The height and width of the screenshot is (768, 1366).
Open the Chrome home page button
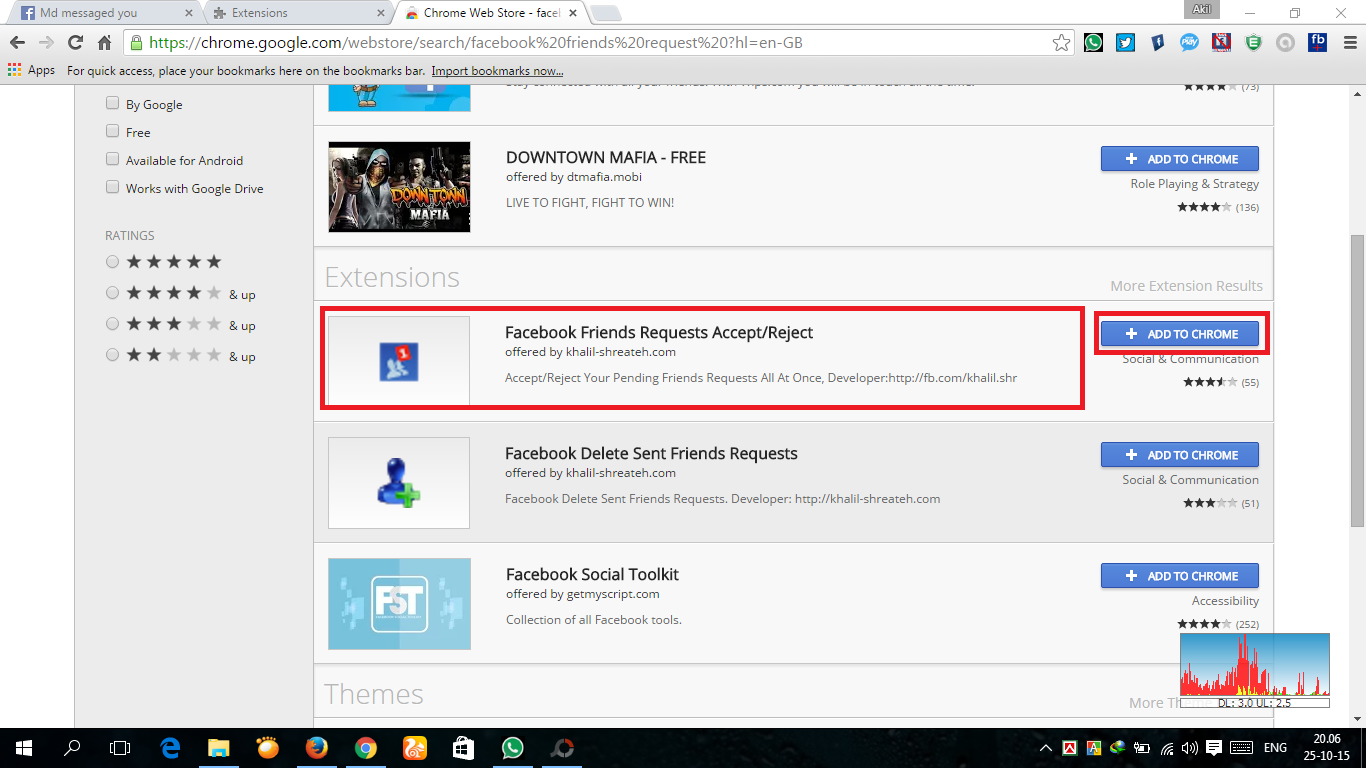104,43
